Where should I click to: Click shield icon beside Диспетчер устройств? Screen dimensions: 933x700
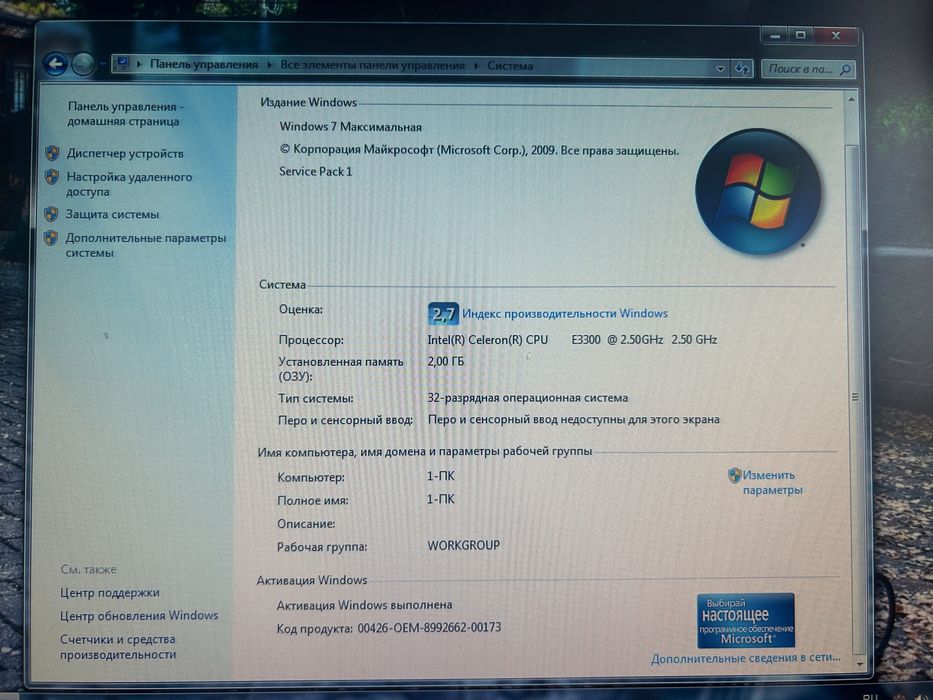pos(52,154)
